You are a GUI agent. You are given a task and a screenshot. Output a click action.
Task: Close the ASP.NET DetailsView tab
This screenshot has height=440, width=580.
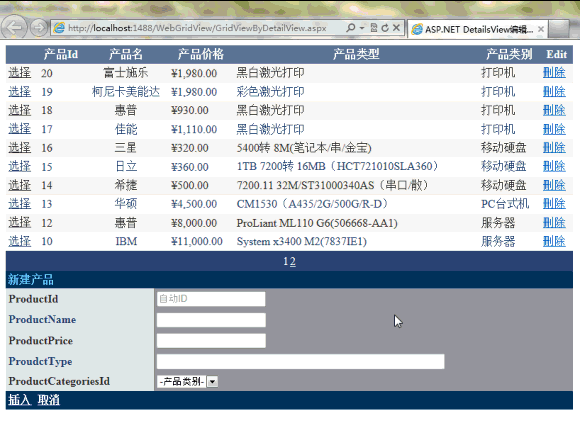click(540, 29)
